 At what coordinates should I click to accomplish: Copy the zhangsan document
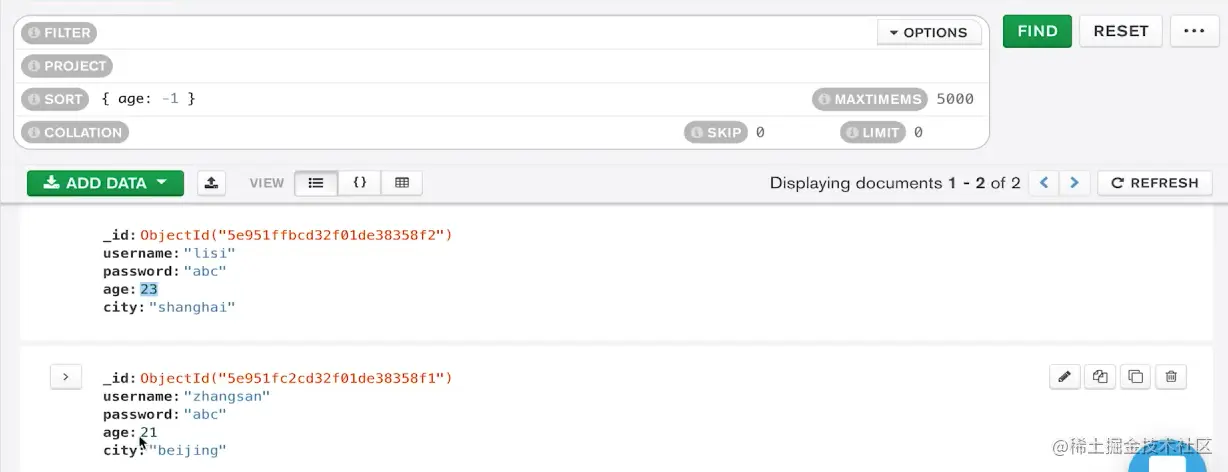pos(1100,376)
